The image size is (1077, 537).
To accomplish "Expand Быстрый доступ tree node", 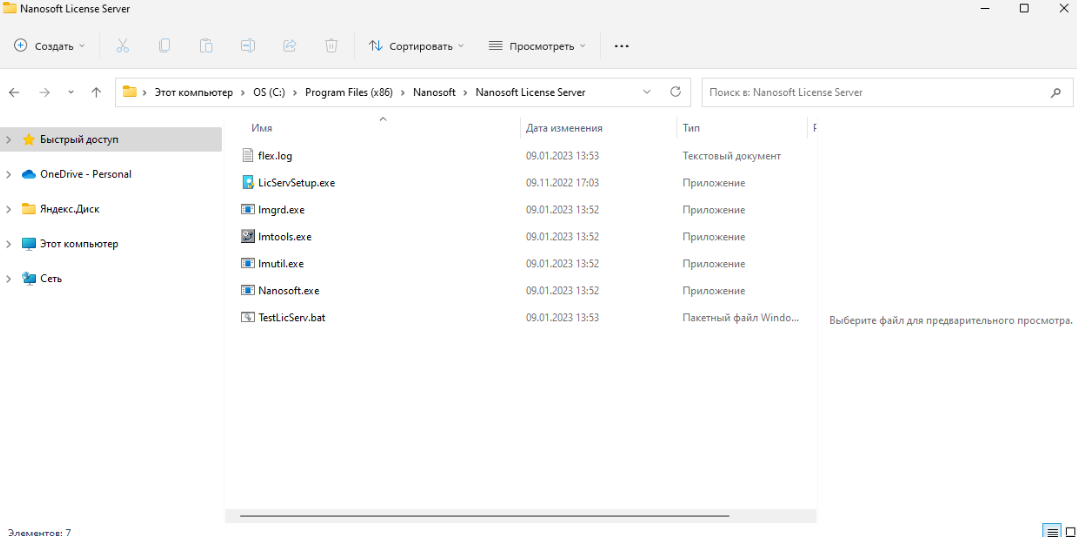I will point(8,139).
